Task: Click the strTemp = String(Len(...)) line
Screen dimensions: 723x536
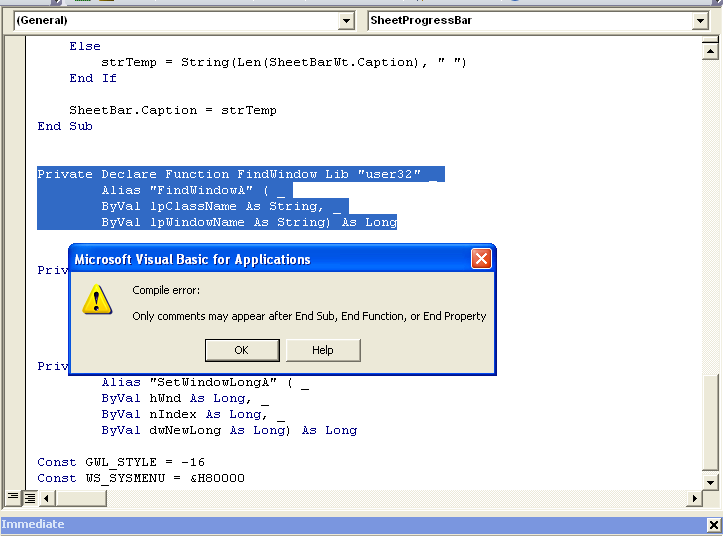Action: coord(284,62)
